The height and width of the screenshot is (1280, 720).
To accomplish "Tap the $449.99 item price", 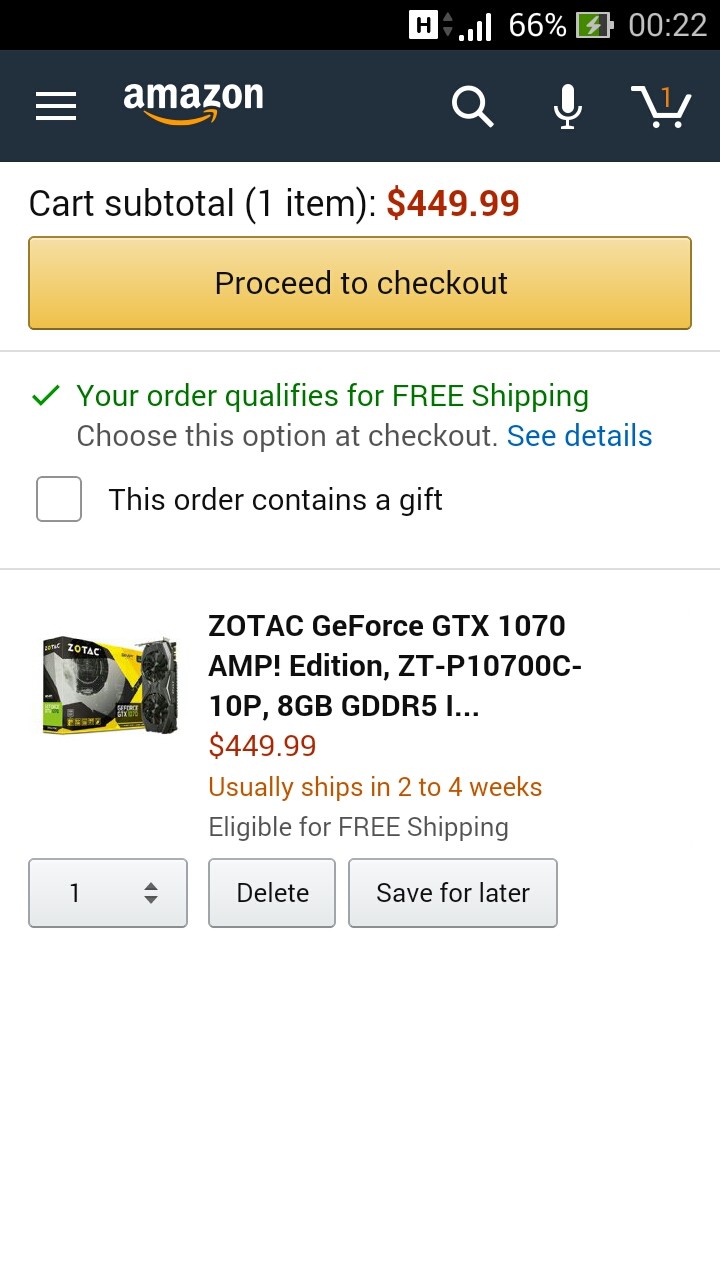I will point(262,746).
